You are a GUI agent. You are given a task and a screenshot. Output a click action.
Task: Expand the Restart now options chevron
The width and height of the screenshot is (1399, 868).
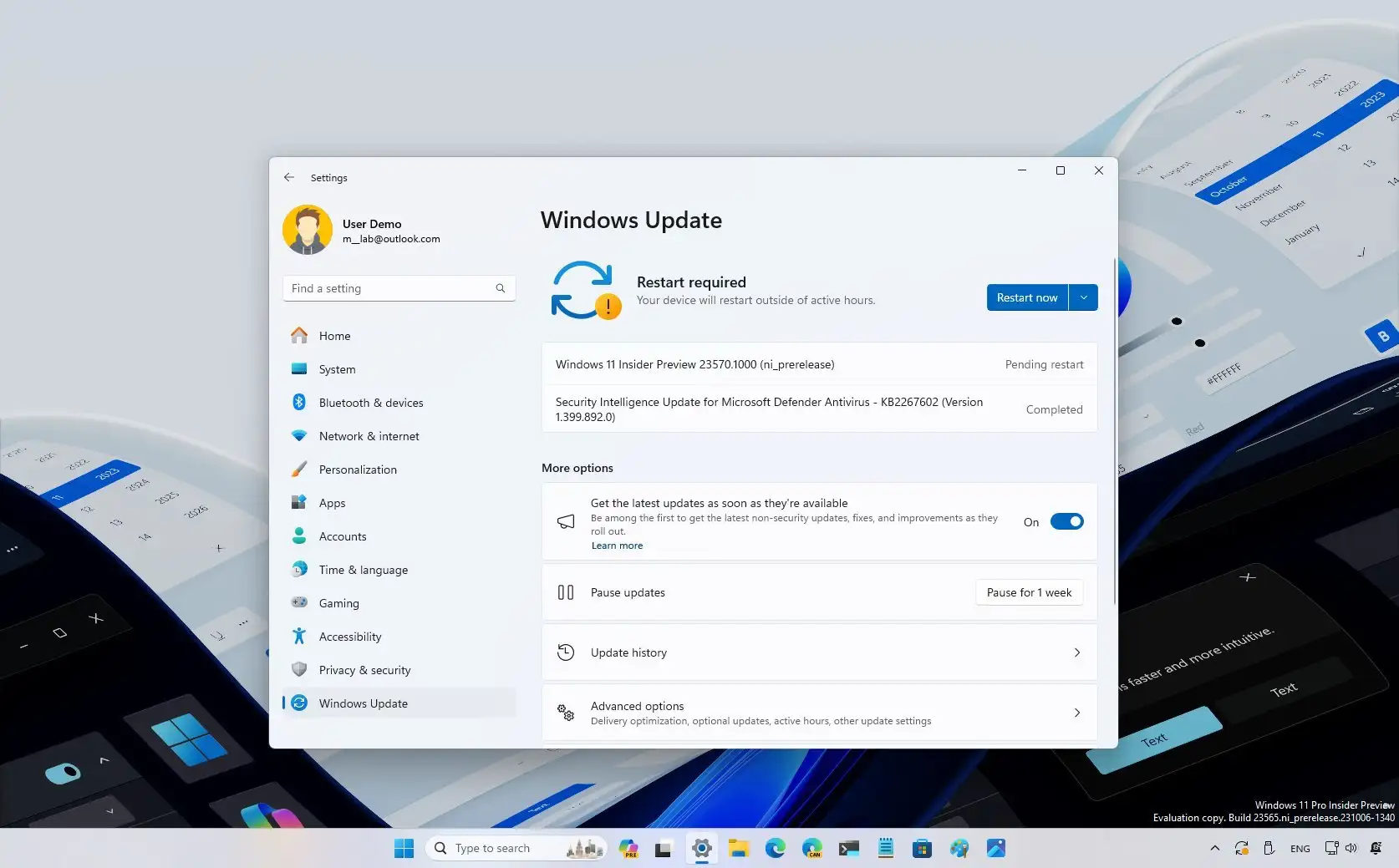point(1083,297)
